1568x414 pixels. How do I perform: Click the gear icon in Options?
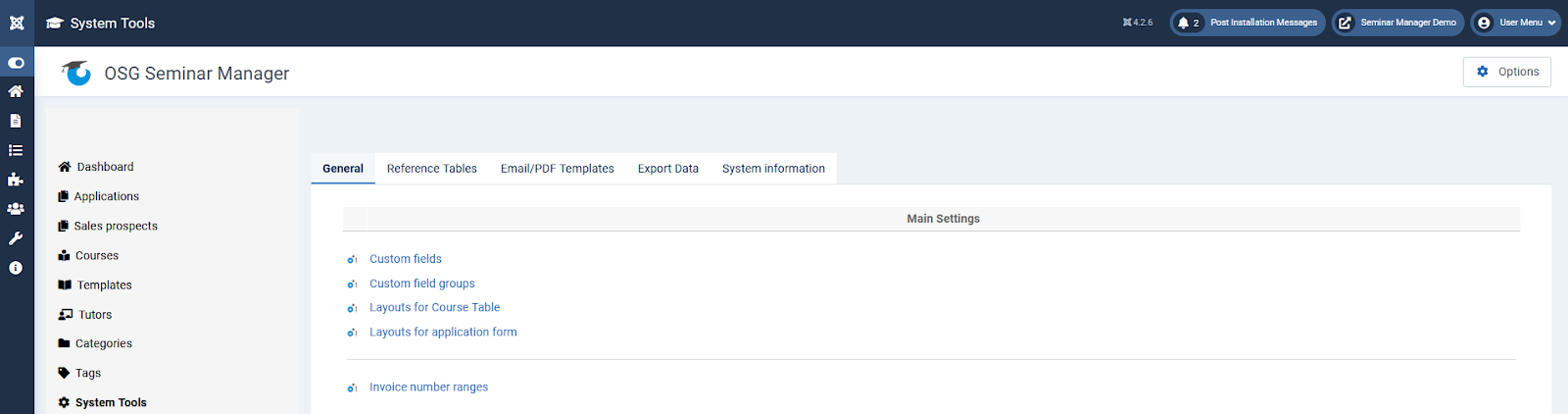point(1483,72)
